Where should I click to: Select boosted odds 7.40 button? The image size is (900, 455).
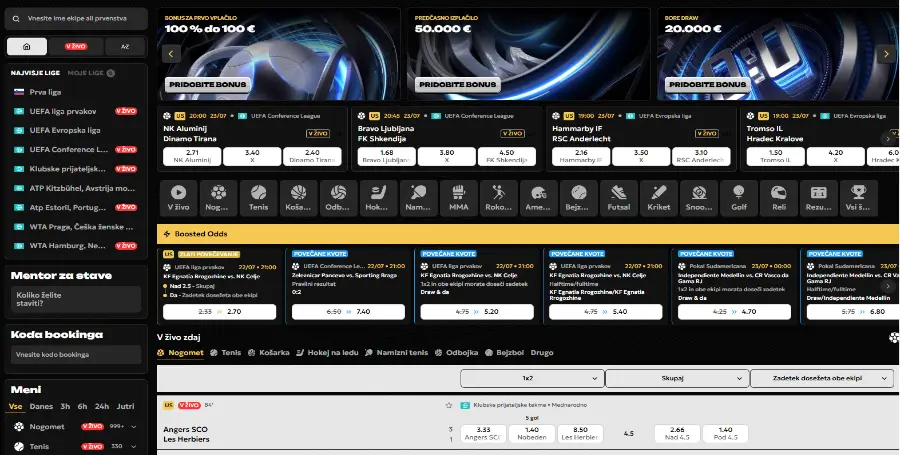348,312
